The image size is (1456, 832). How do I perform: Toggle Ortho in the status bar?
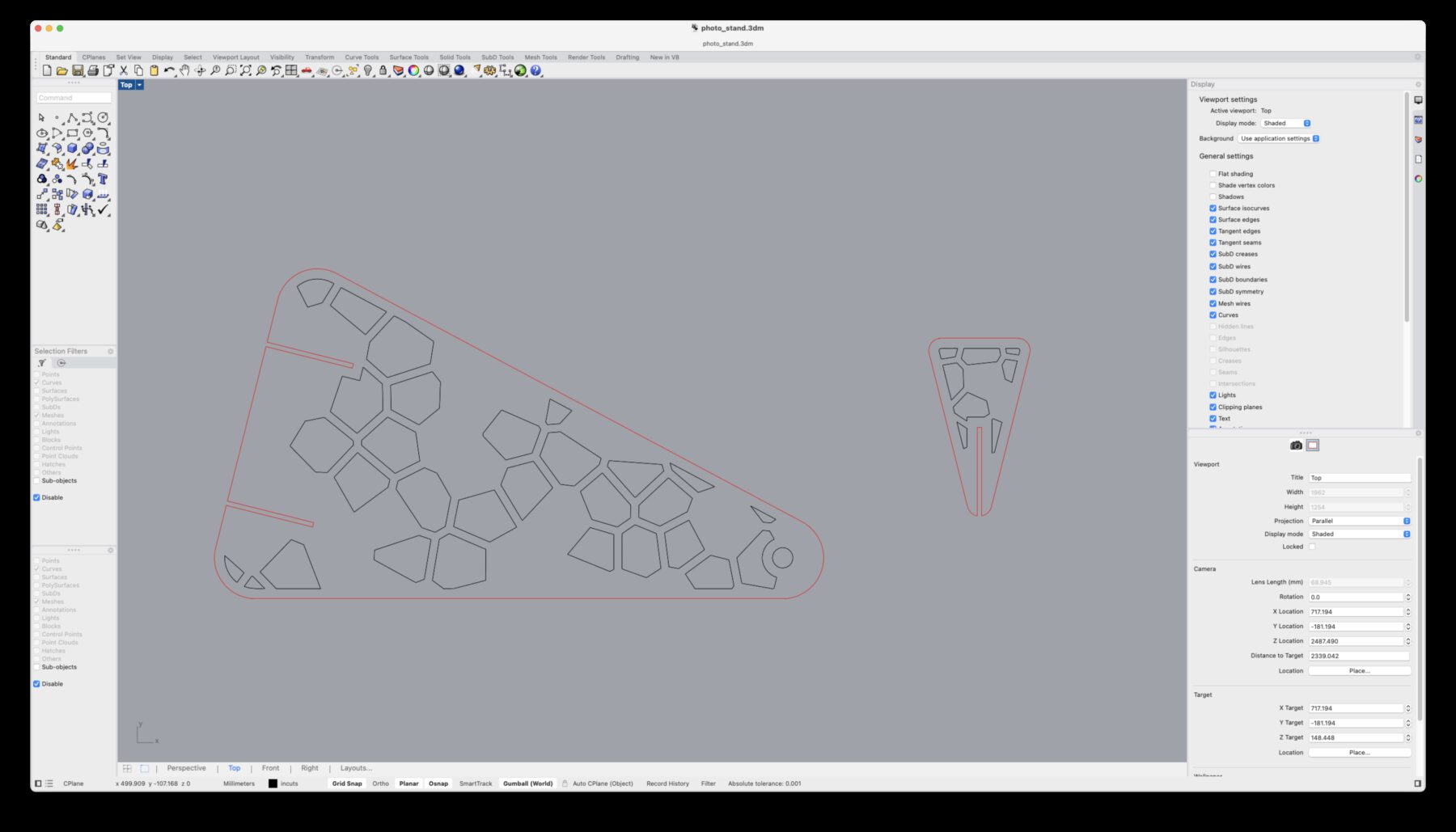coord(380,783)
